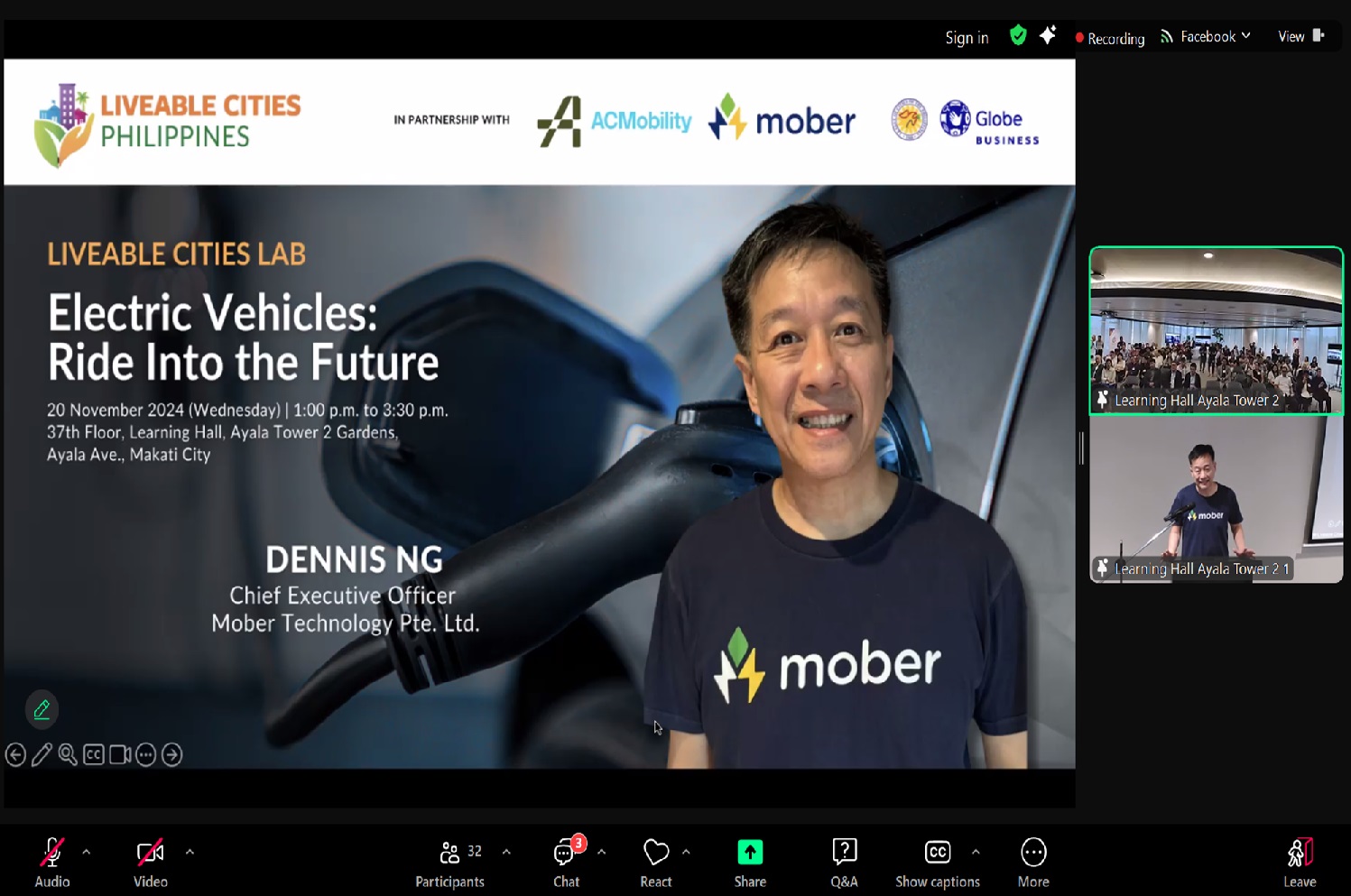Open the Participants panel
1351x896 pixels.
tap(449, 863)
